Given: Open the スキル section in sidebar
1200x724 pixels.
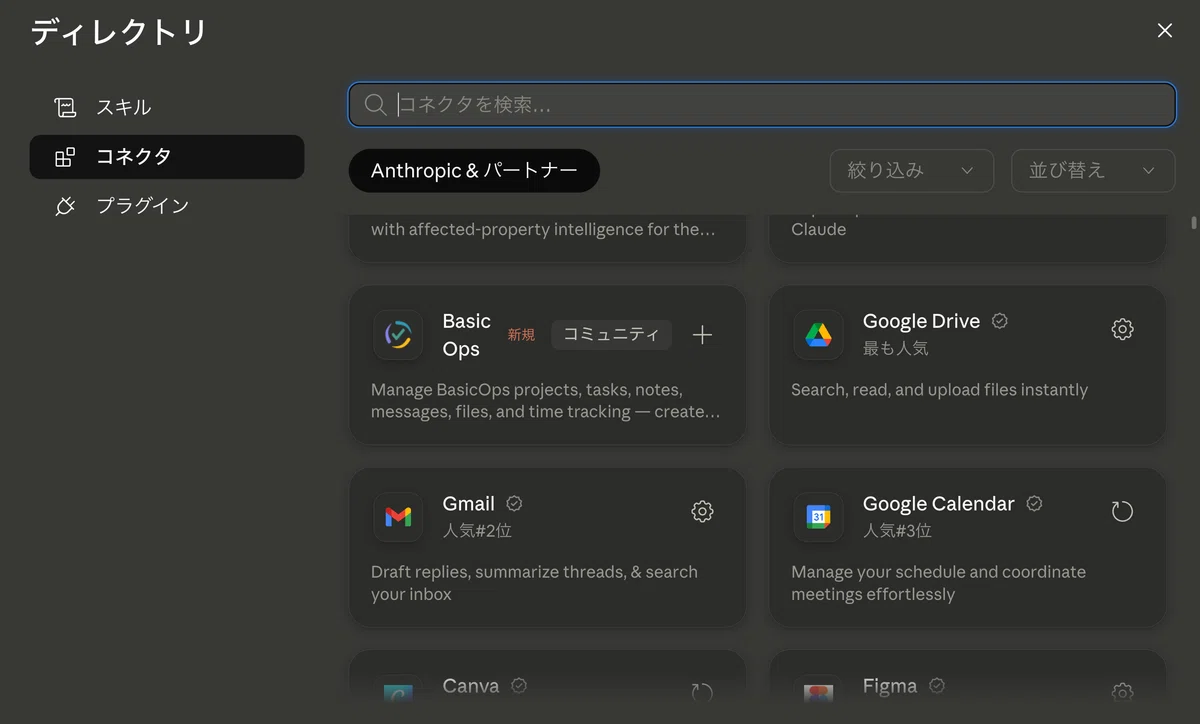Looking at the screenshot, I should tap(167, 107).
